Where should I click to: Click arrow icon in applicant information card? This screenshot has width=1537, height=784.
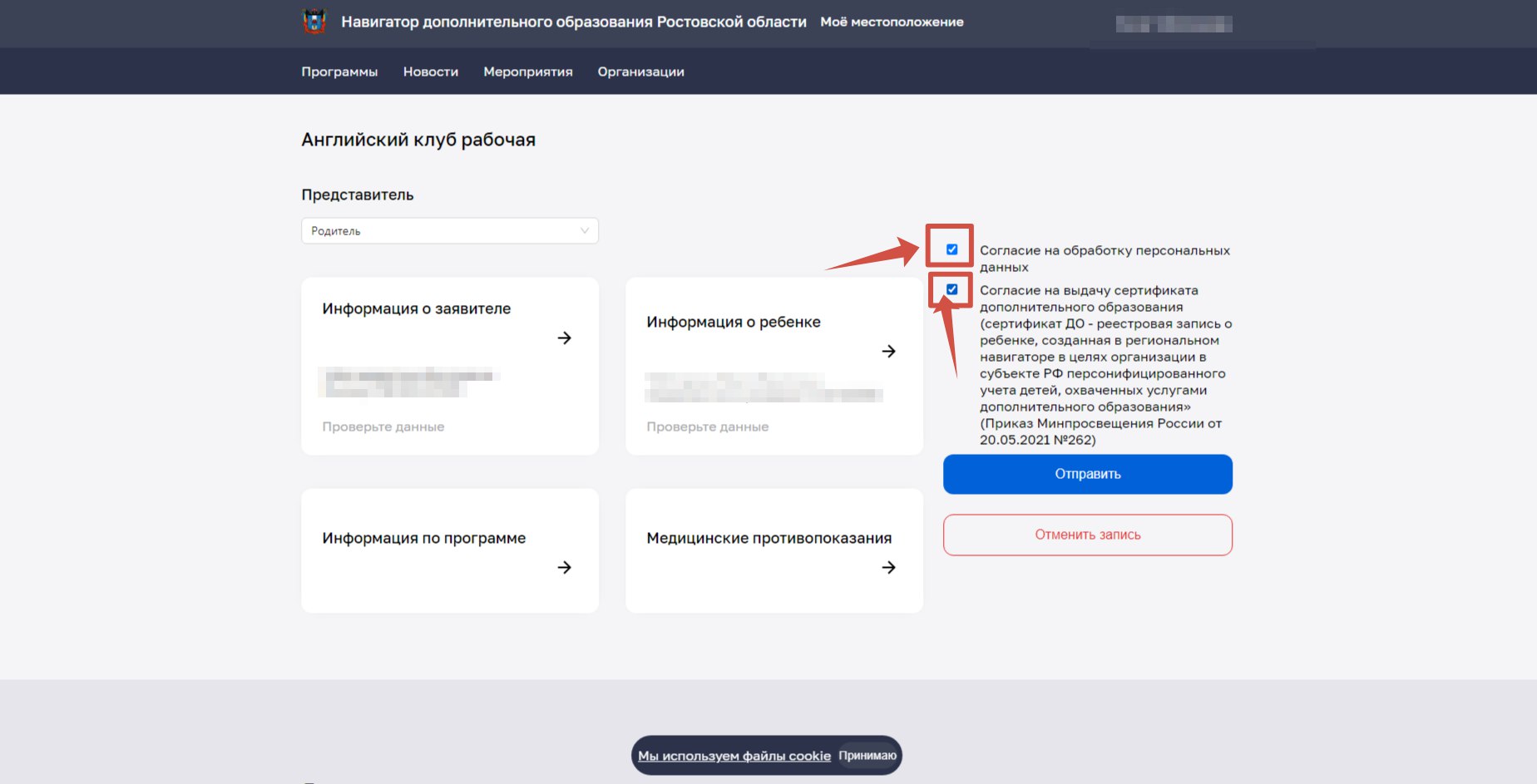click(564, 338)
